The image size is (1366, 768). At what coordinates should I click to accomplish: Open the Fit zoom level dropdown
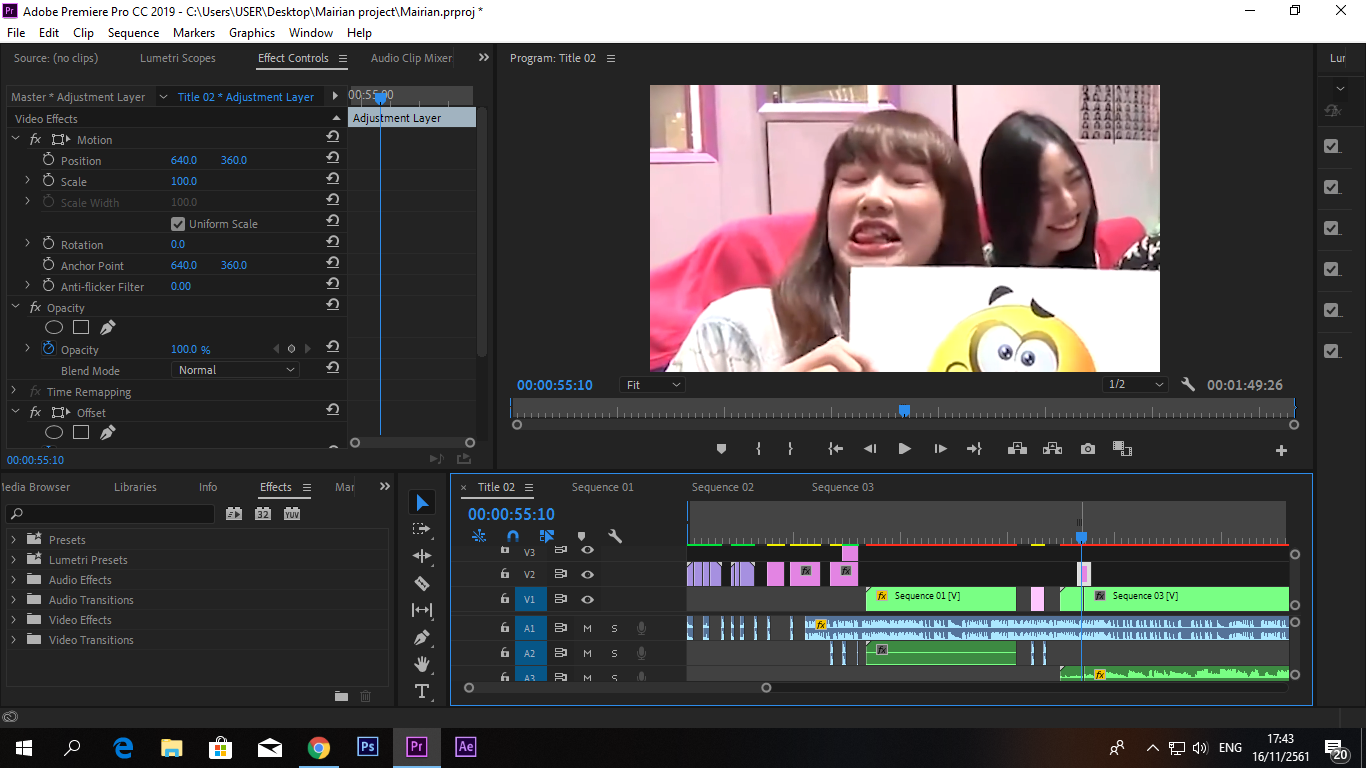click(652, 385)
